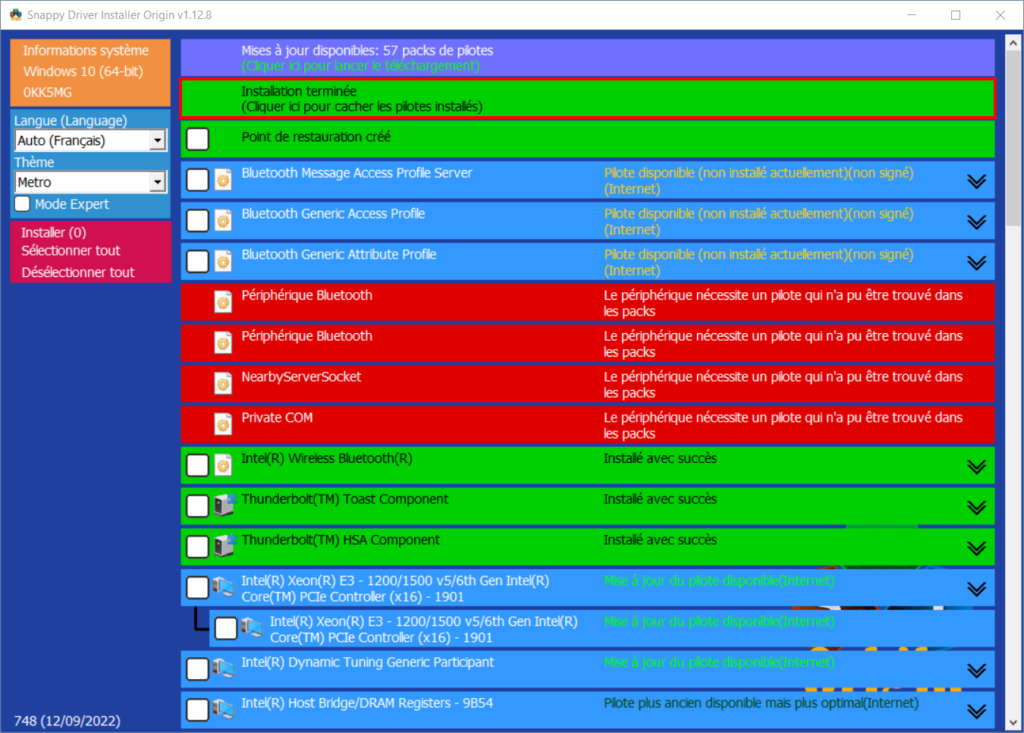Click the NearbyServerSocket row name
Viewport: 1024px width, 733px height.
pyautogui.click(x=301, y=377)
